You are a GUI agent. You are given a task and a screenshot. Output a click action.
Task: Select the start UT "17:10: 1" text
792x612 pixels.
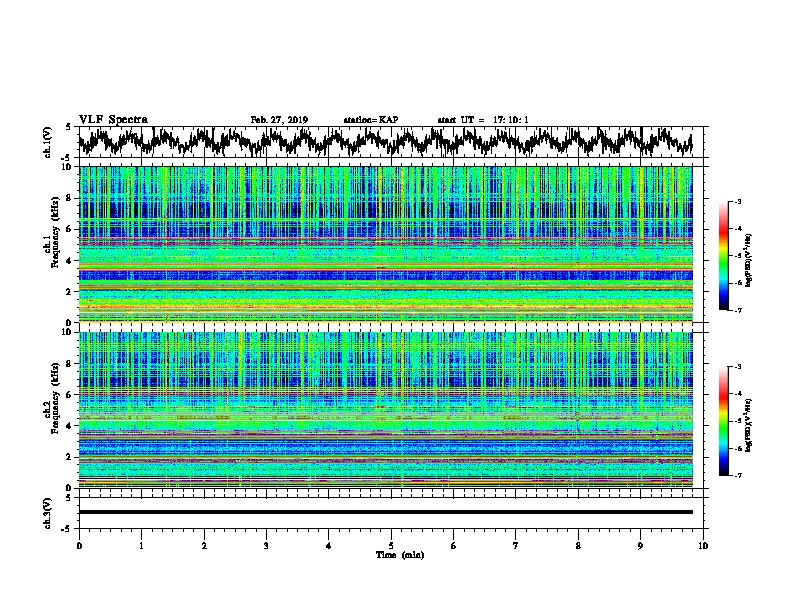tap(511, 120)
